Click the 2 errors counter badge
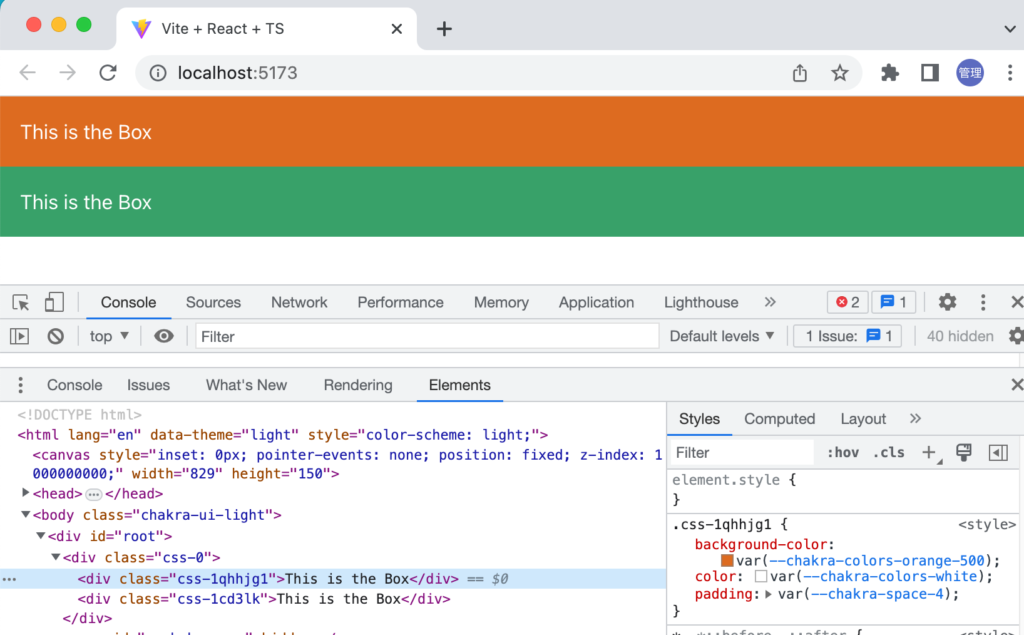This screenshot has width=1024, height=635. coord(847,302)
